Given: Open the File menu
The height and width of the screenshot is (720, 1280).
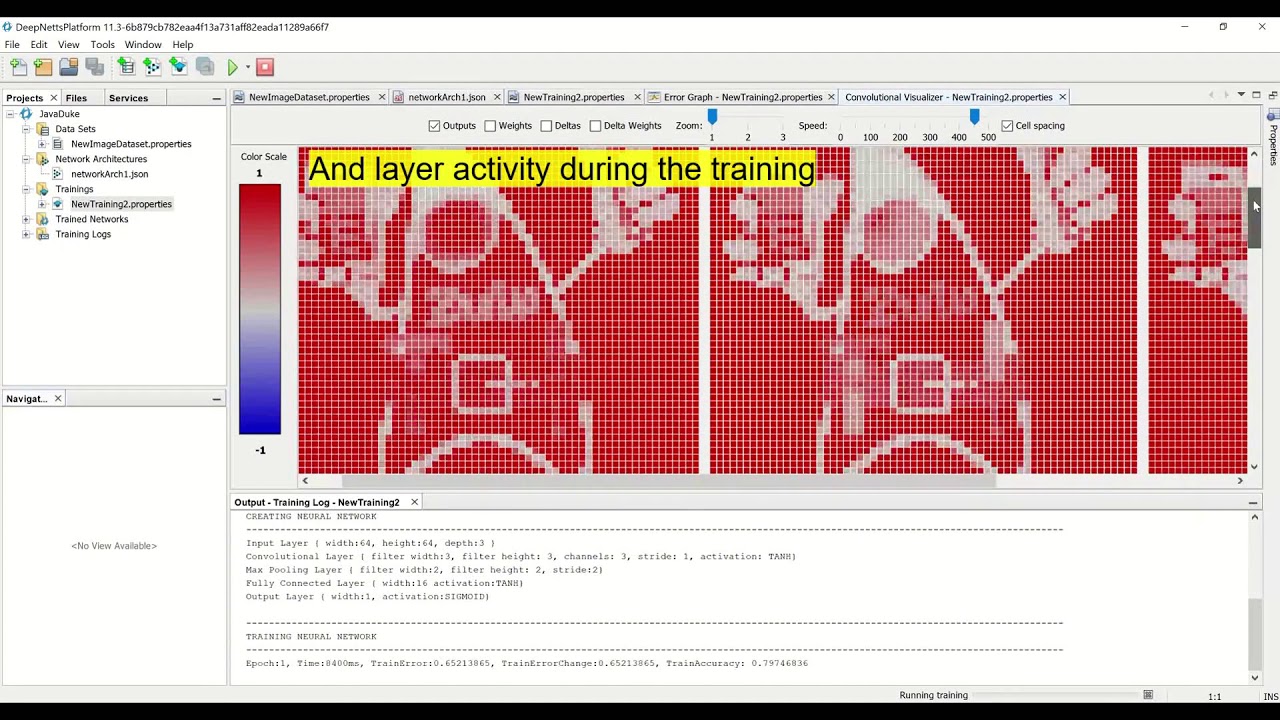Looking at the screenshot, I should pos(12,45).
